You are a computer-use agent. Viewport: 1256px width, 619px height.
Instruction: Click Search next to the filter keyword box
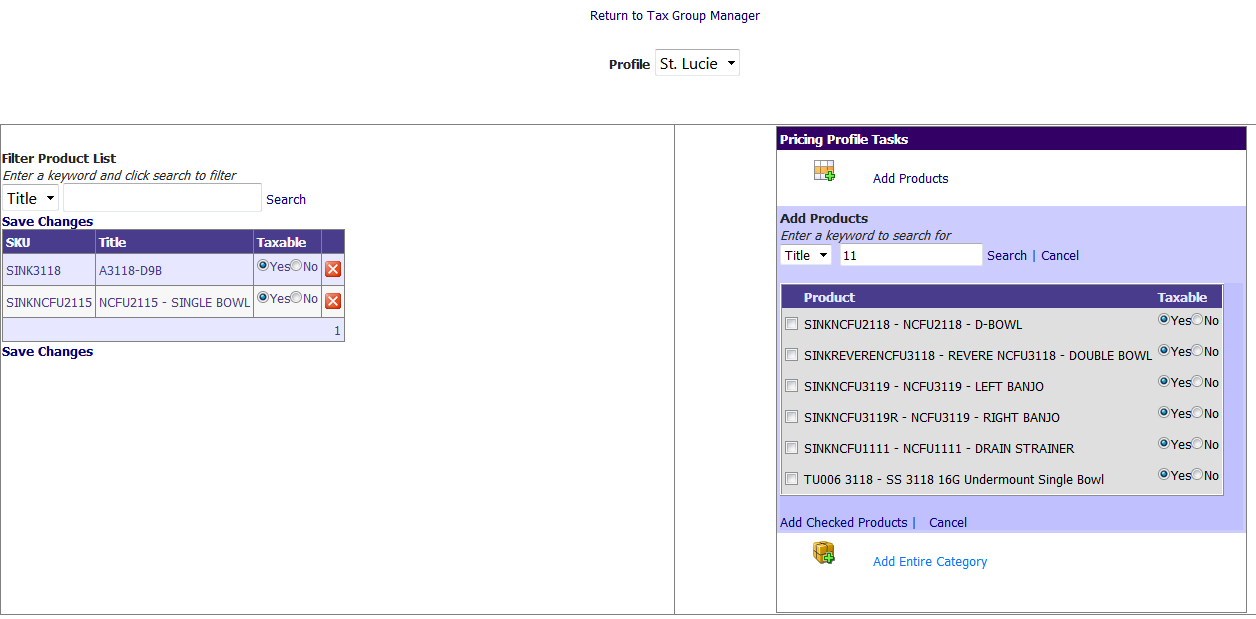tap(286, 199)
